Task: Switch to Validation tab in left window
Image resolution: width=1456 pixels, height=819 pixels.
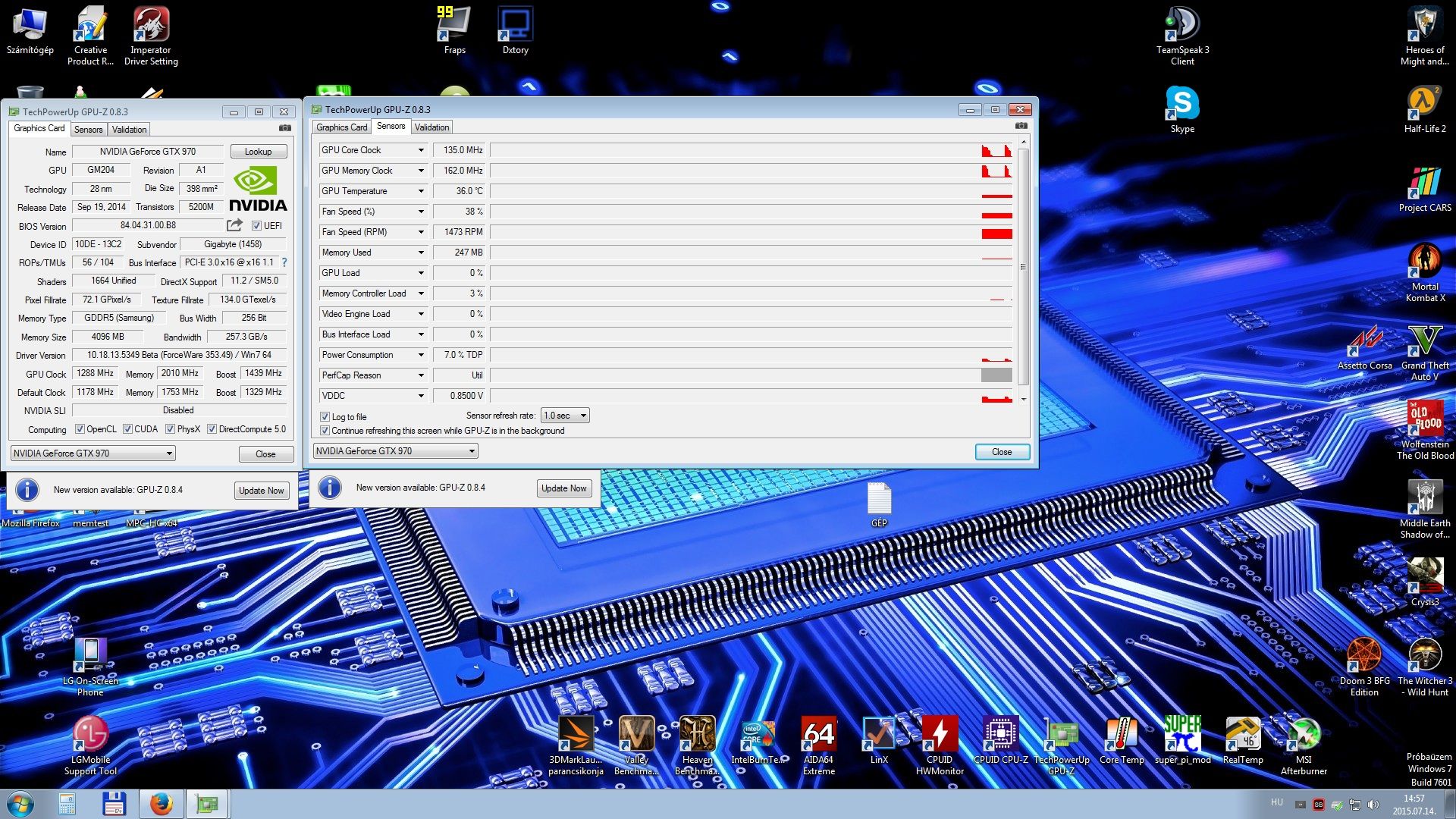Action: (x=130, y=130)
